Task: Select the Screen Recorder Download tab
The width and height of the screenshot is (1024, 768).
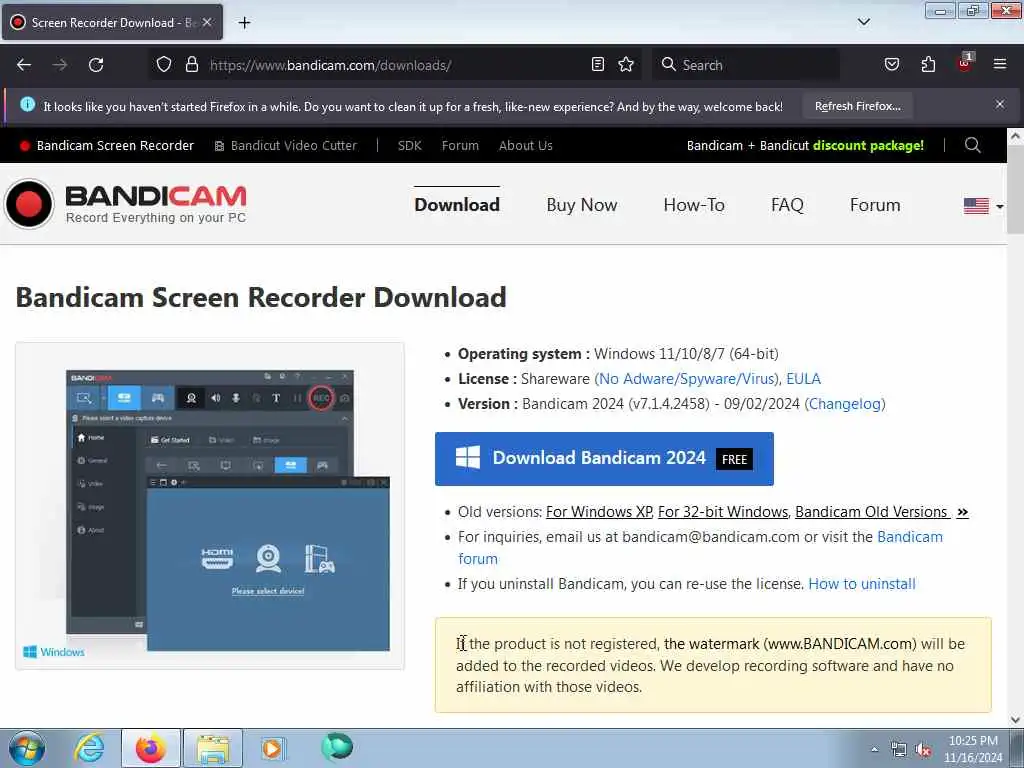Action: [x=112, y=22]
